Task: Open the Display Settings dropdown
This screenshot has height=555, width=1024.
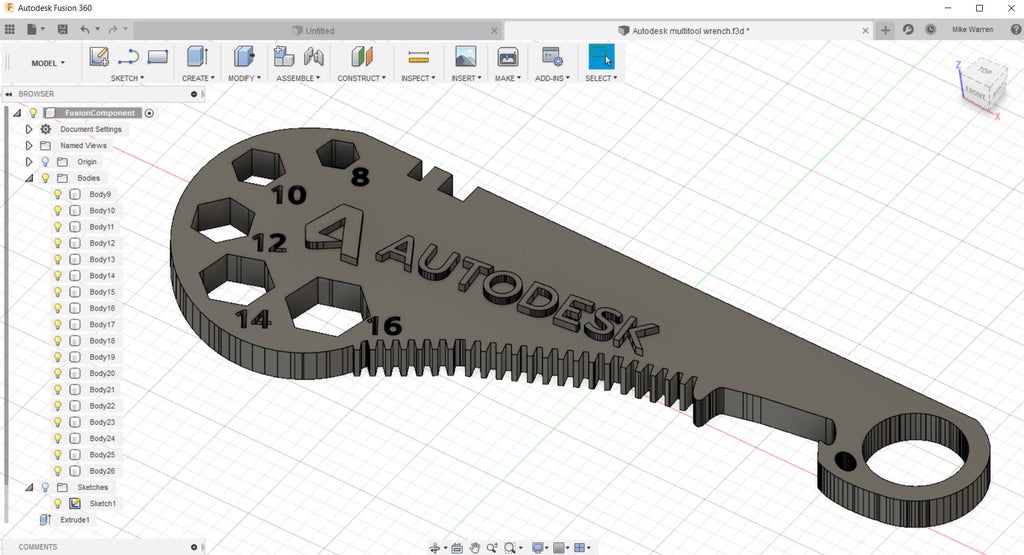Action: click(541, 548)
